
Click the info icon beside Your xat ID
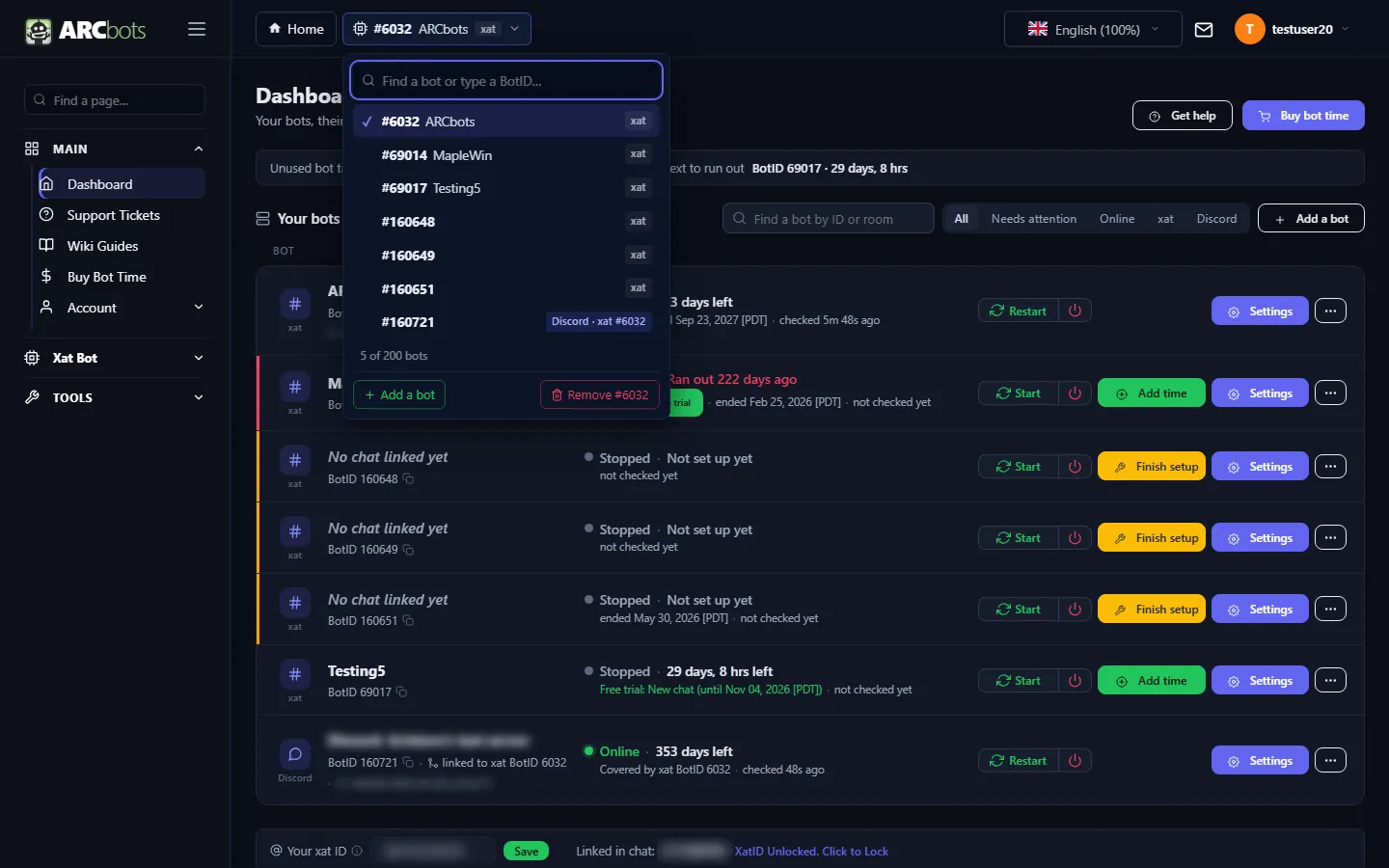point(357,852)
